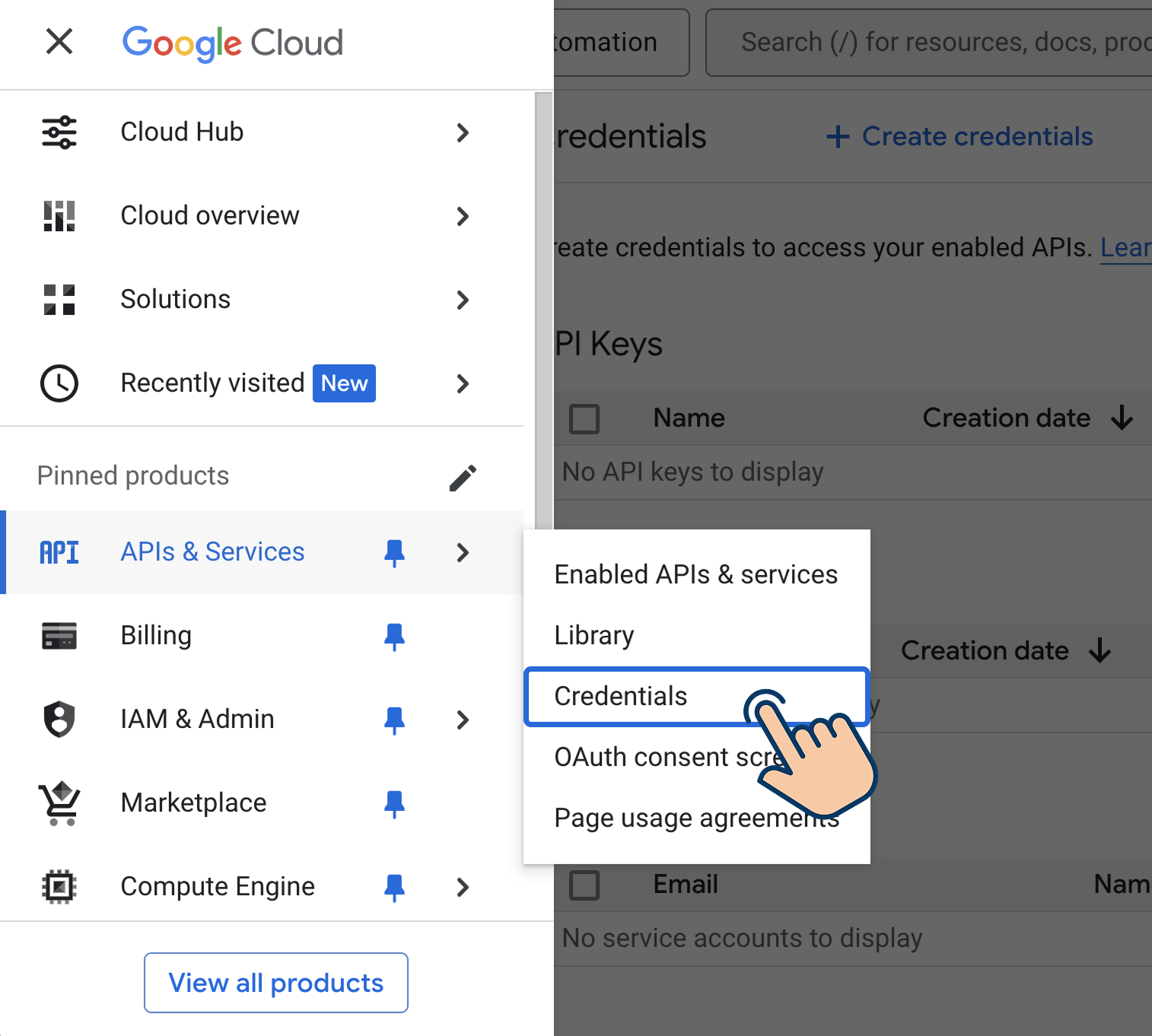Open Billing from pinned products
Screen dimensions: 1152x1036
(262, 636)
